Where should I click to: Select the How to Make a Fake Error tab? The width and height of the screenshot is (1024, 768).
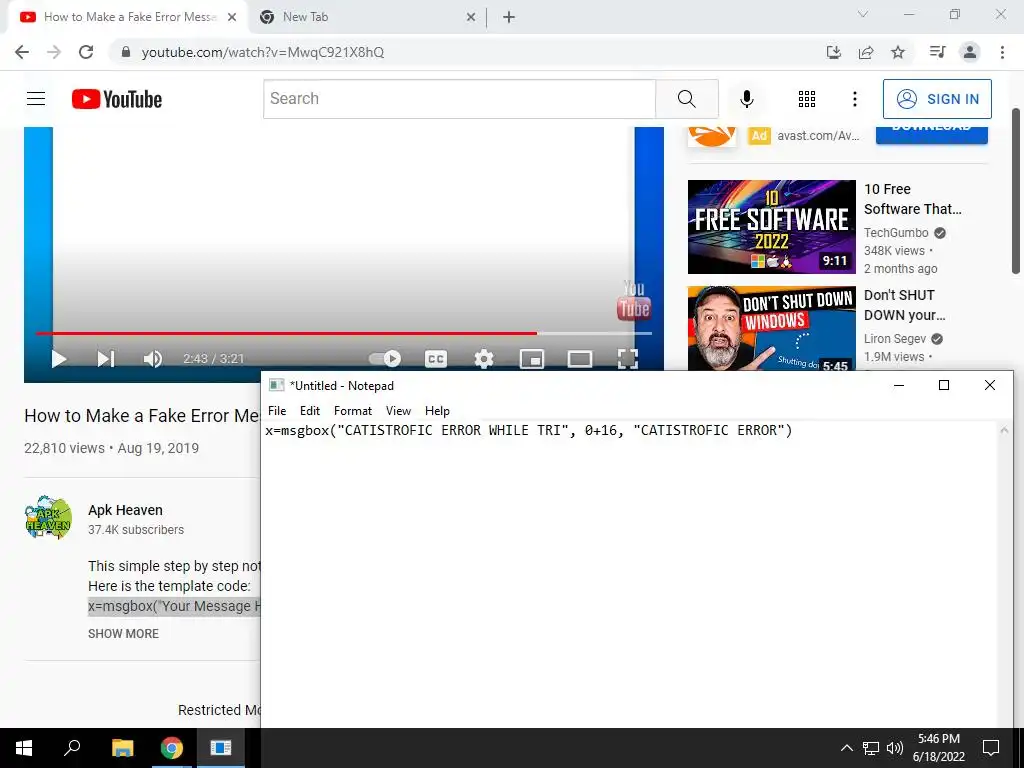[129, 17]
